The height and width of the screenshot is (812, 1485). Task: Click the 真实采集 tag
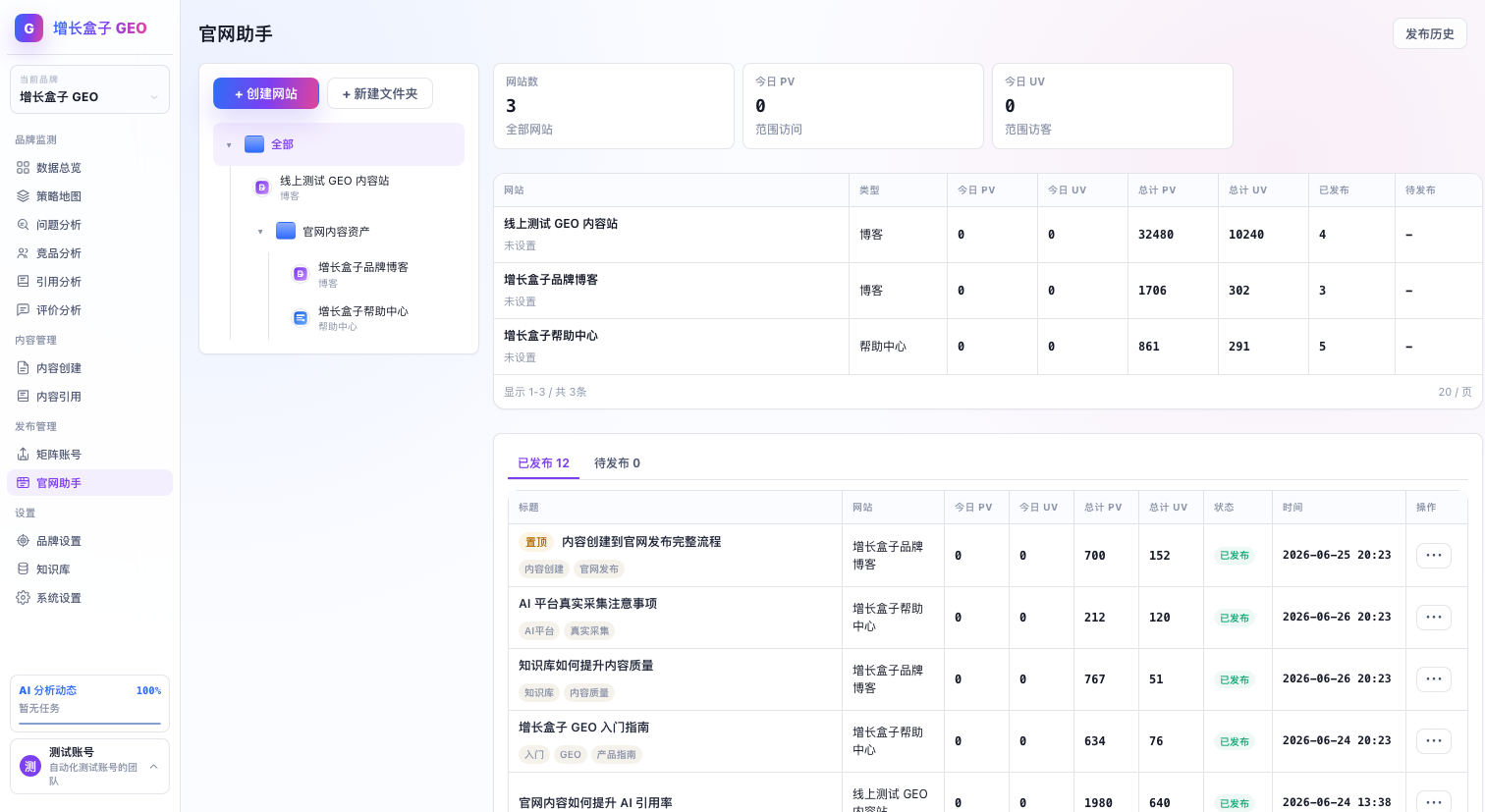pyautogui.click(x=589, y=631)
